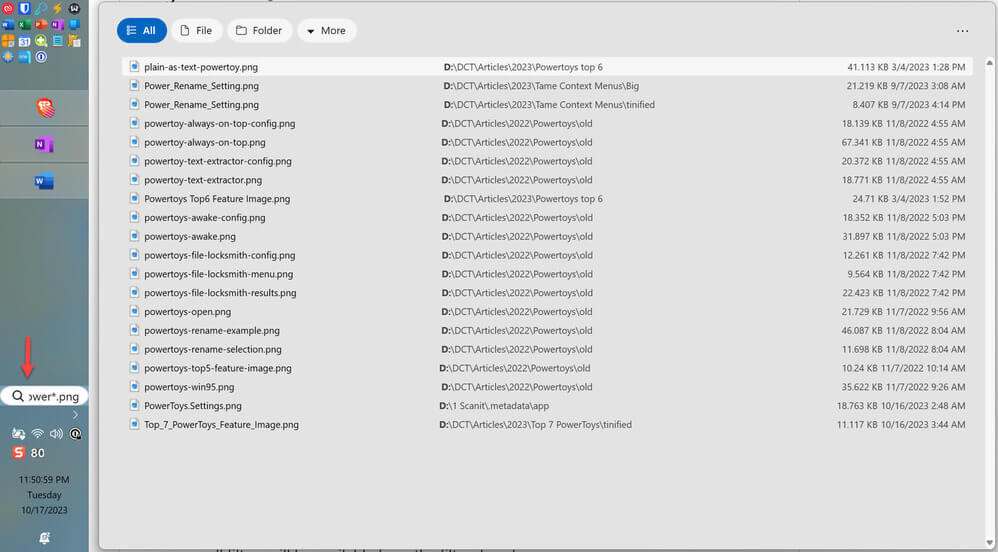Select the PowerToys.Settings.png result
The width and height of the screenshot is (998, 552).
[x=547, y=406]
